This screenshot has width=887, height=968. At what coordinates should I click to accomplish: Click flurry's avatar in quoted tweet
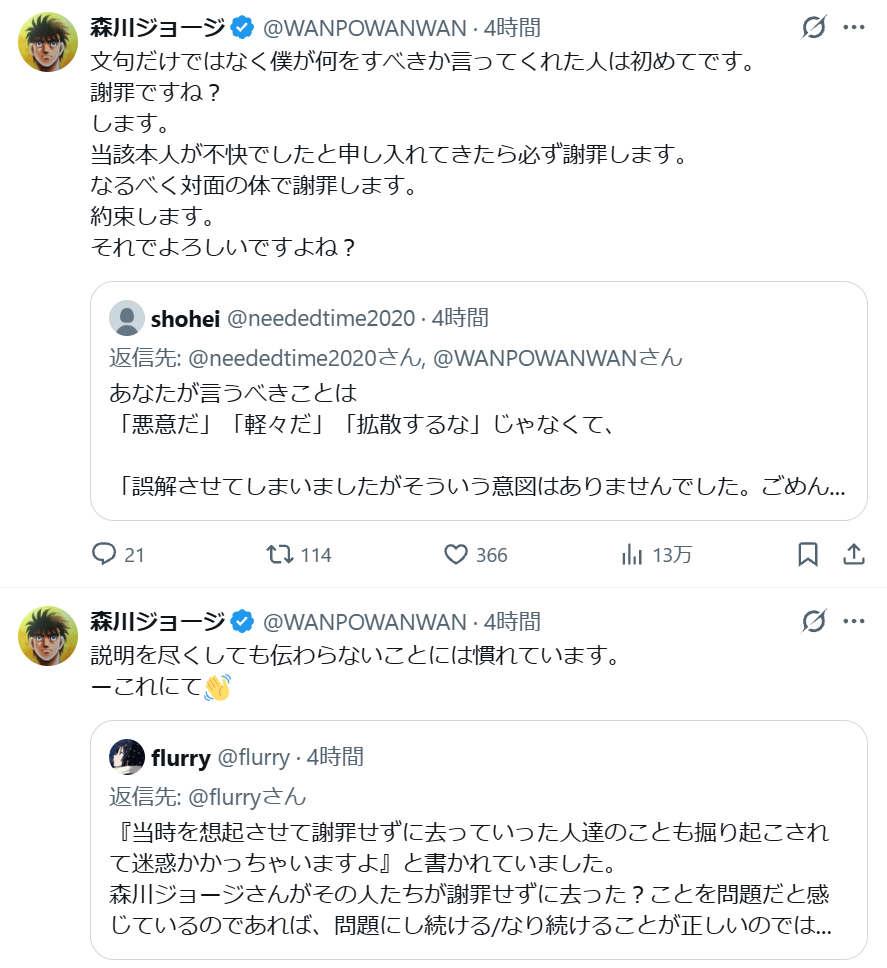[x=127, y=757]
